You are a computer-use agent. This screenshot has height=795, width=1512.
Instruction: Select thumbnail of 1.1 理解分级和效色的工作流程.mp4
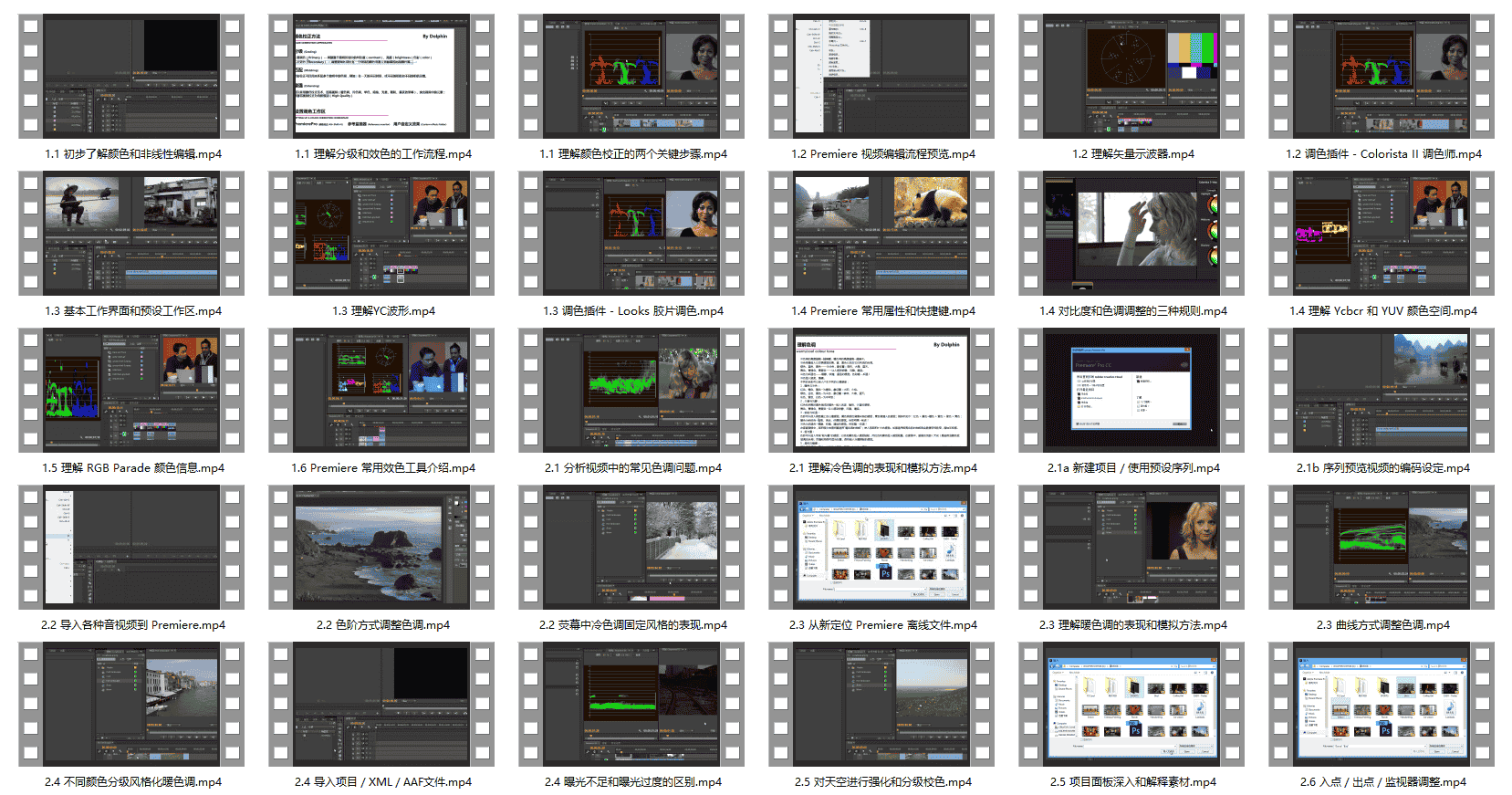tap(381, 76)
